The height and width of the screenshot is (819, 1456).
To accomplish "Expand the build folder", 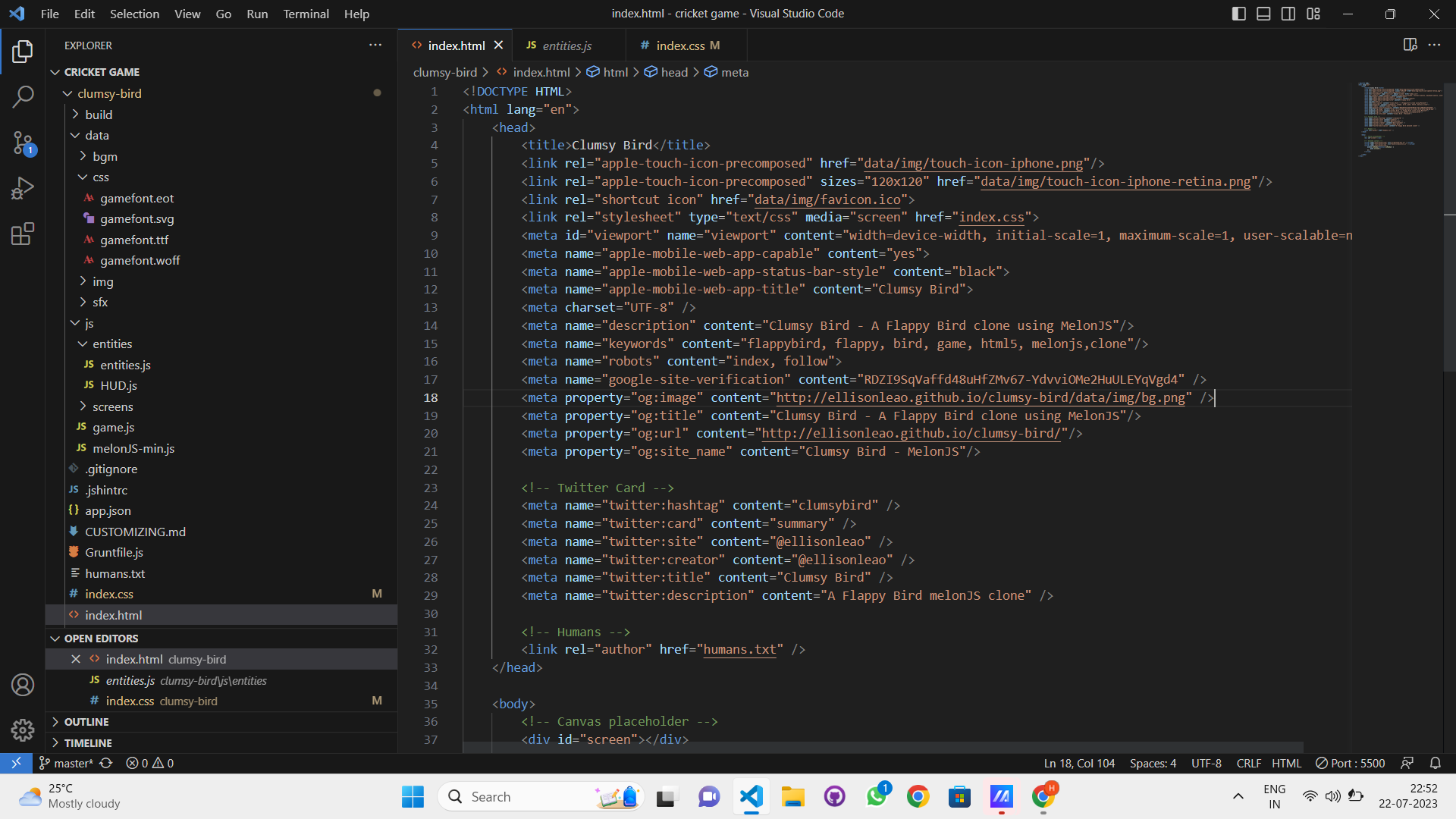I will click(99, 115).
